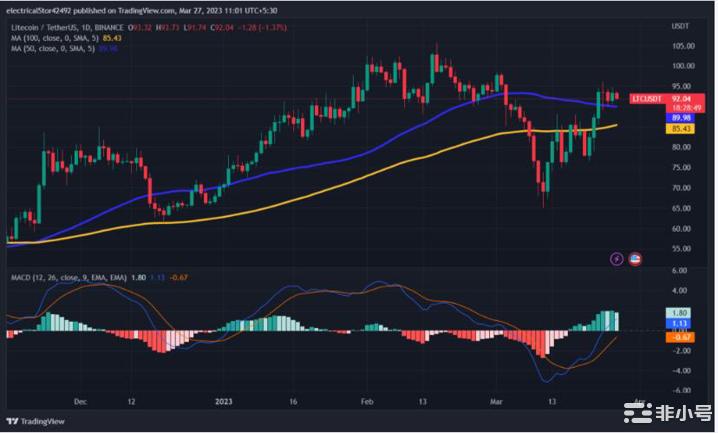Click the orange -0.67 MACD signal tag
Viewport: 718px width, 433px height.
(679, 337)
